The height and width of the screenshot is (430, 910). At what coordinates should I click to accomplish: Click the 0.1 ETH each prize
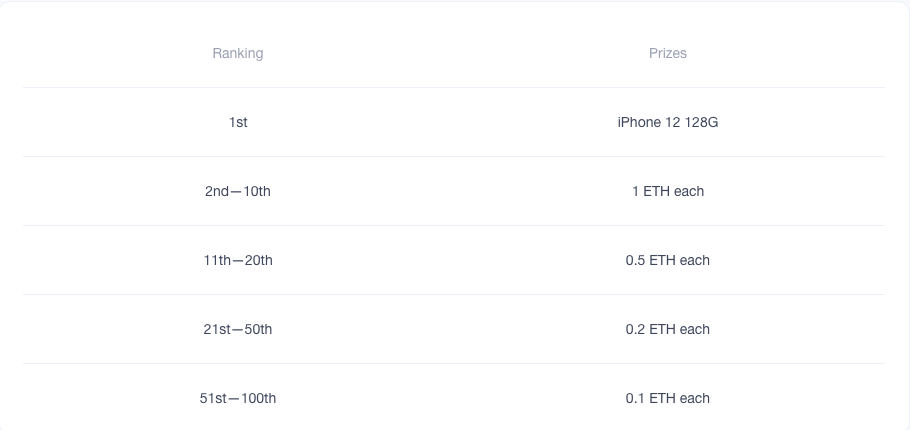(x=668, y=398)
